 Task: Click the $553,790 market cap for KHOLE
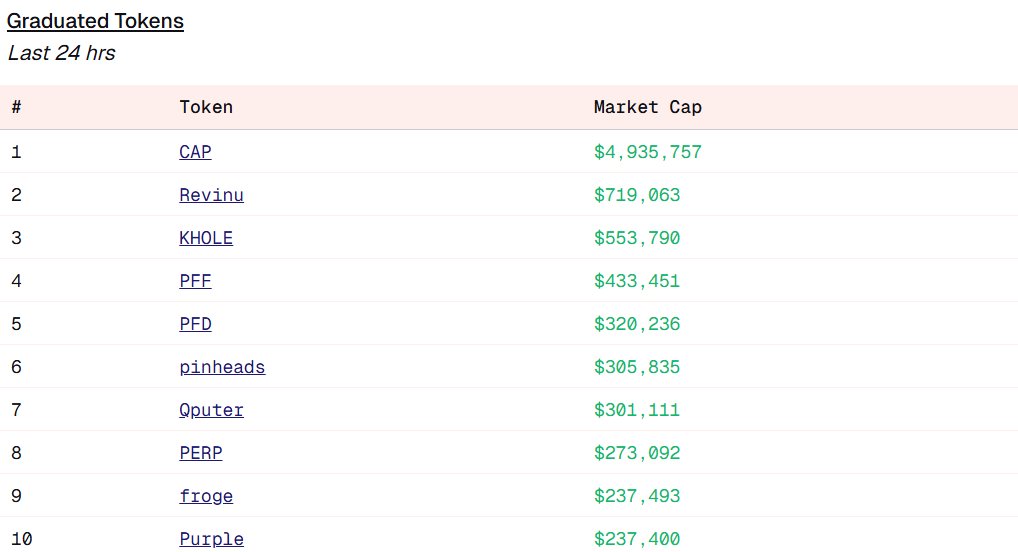(637, 239)
